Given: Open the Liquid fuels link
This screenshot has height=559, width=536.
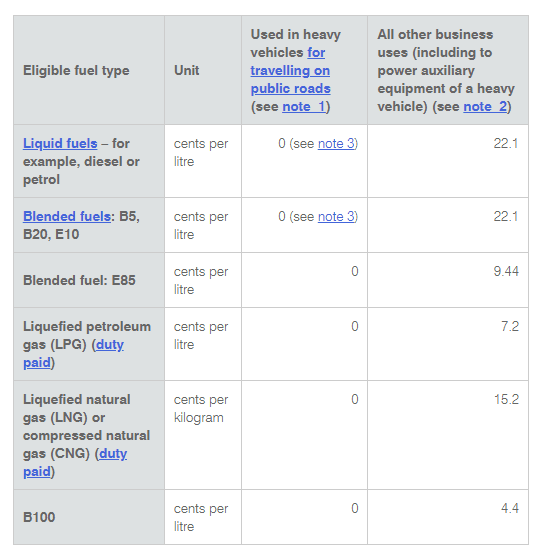Looking at the screenshot, I should 60,144.
